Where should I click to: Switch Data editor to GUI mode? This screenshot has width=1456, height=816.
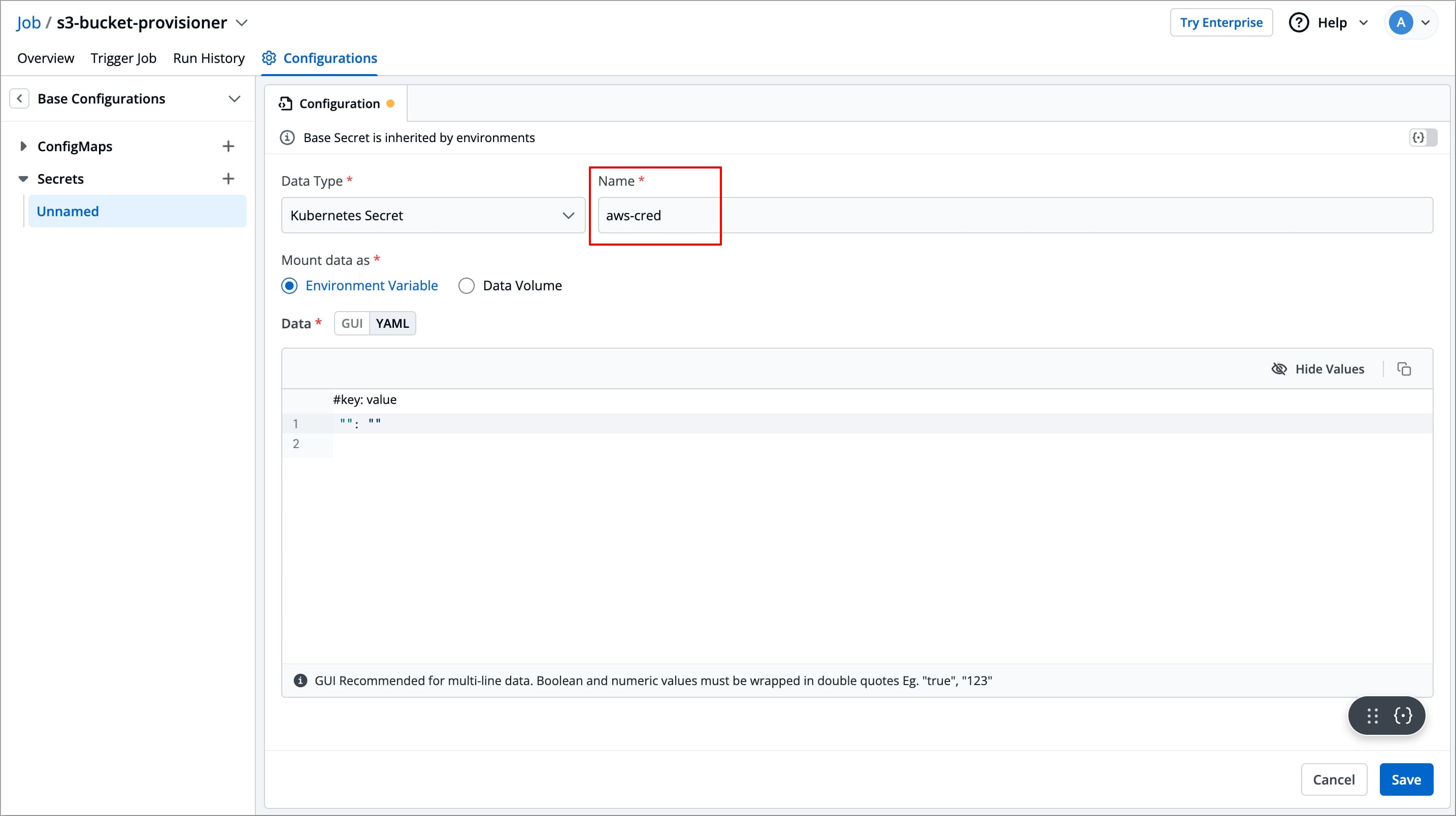tap(352, 323)
